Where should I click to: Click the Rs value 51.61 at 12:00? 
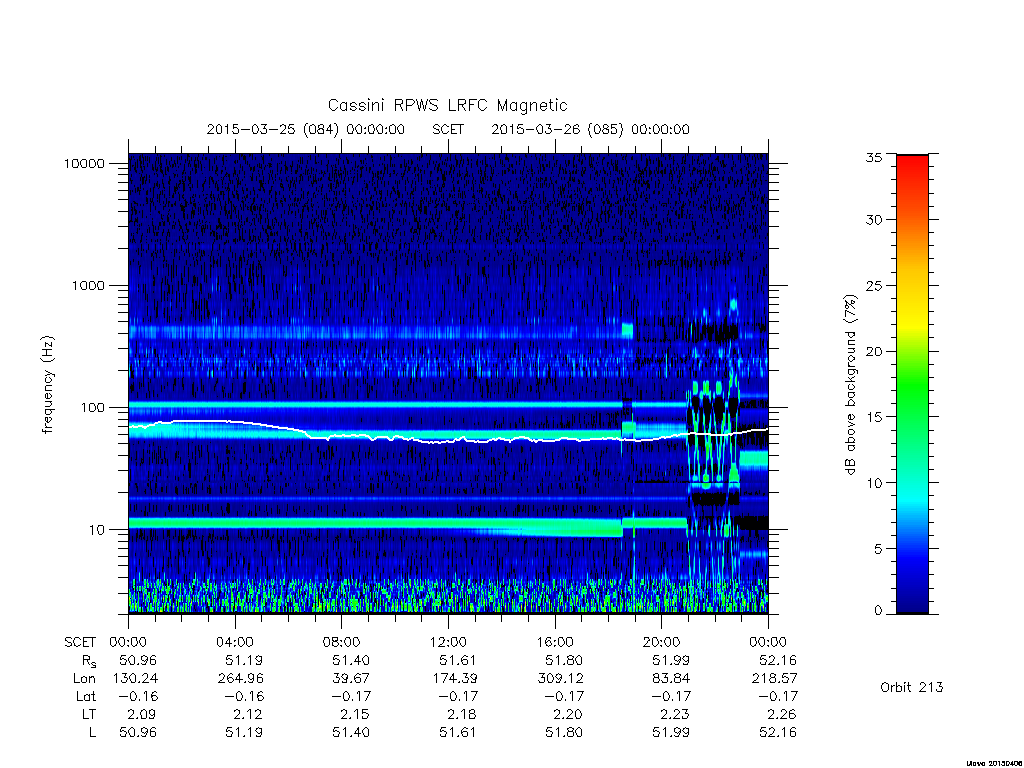[x=457, y=660]
